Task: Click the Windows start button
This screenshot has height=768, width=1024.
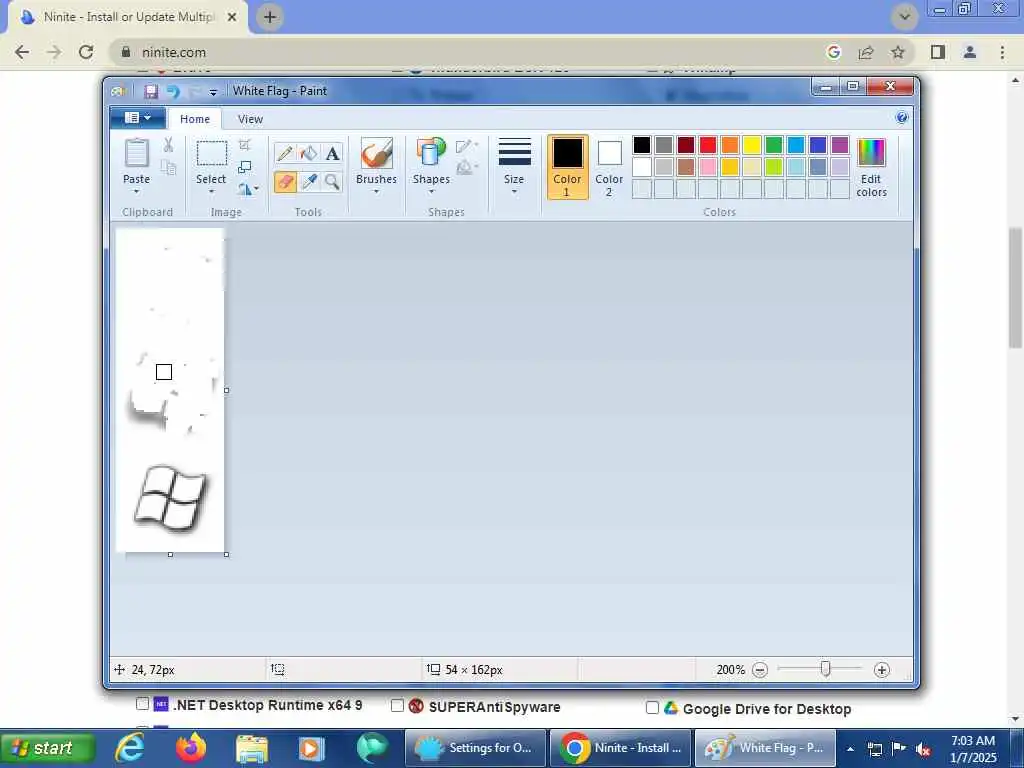Action: (x=48, y=748)
